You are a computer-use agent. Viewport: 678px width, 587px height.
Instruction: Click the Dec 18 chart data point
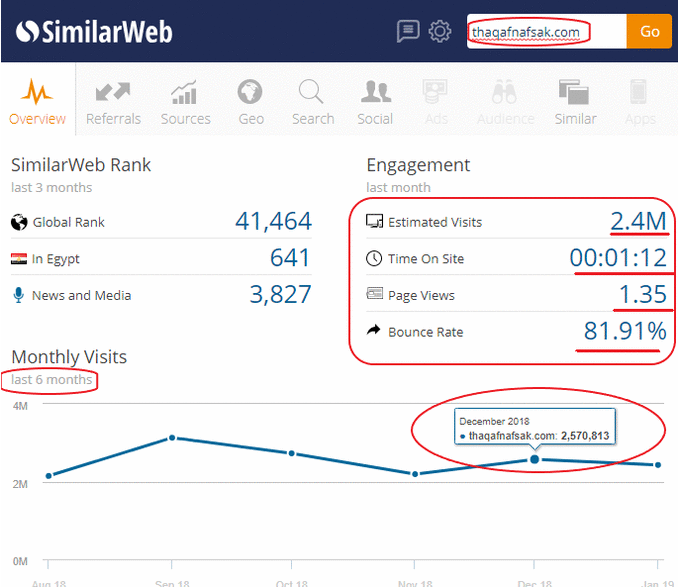[534, 459]
